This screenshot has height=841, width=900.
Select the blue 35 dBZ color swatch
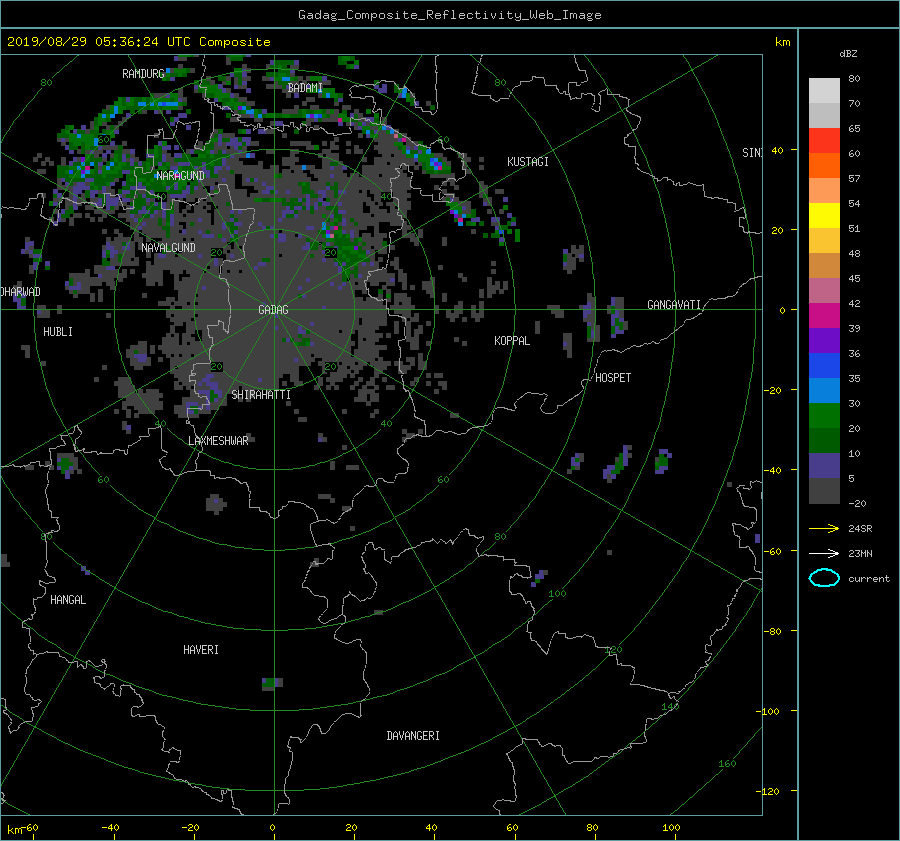coord(824,366)
